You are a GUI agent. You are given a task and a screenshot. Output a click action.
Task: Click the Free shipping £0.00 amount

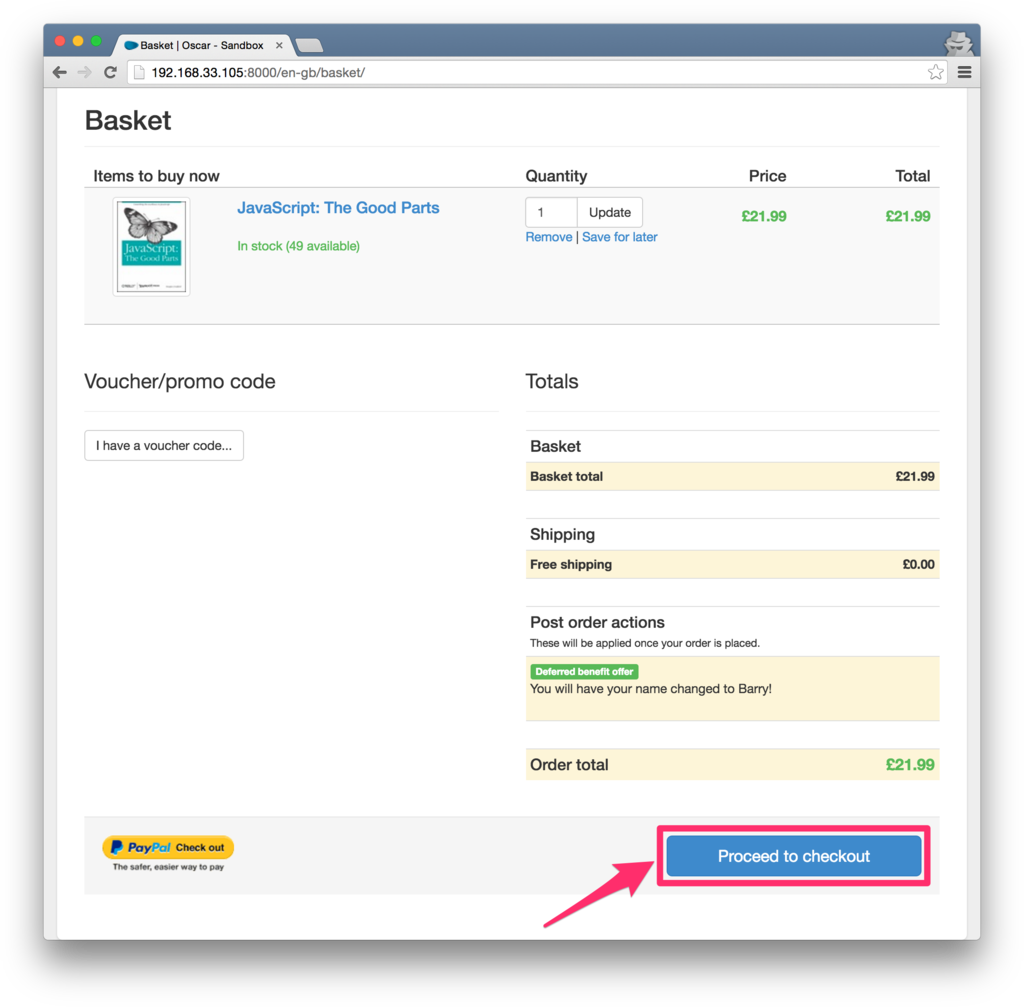point(918,565)
